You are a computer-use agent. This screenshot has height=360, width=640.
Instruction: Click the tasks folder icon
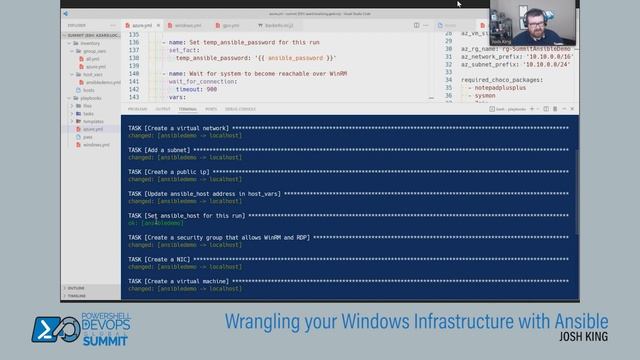[x=78, y=113]
